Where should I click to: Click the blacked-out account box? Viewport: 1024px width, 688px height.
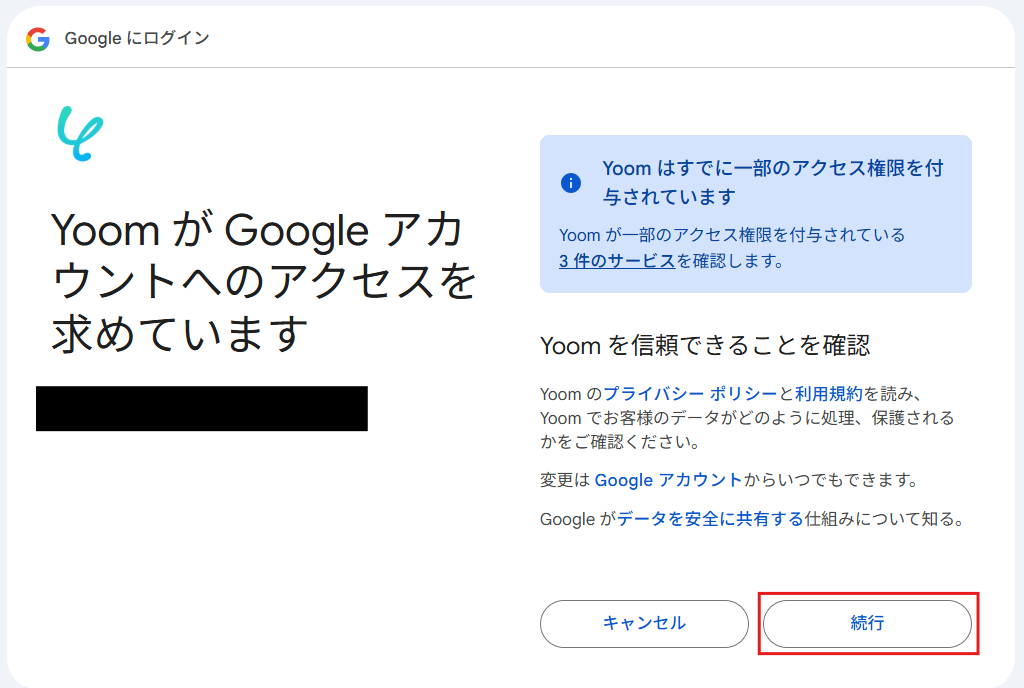tap(202, 408)
